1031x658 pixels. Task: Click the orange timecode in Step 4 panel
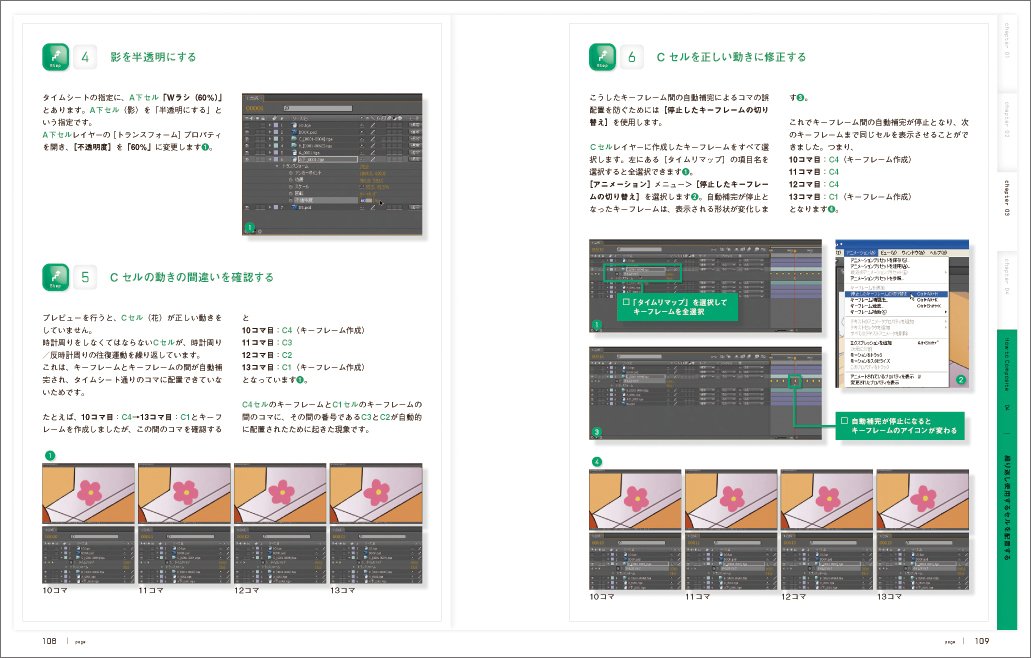pos(254,108)
